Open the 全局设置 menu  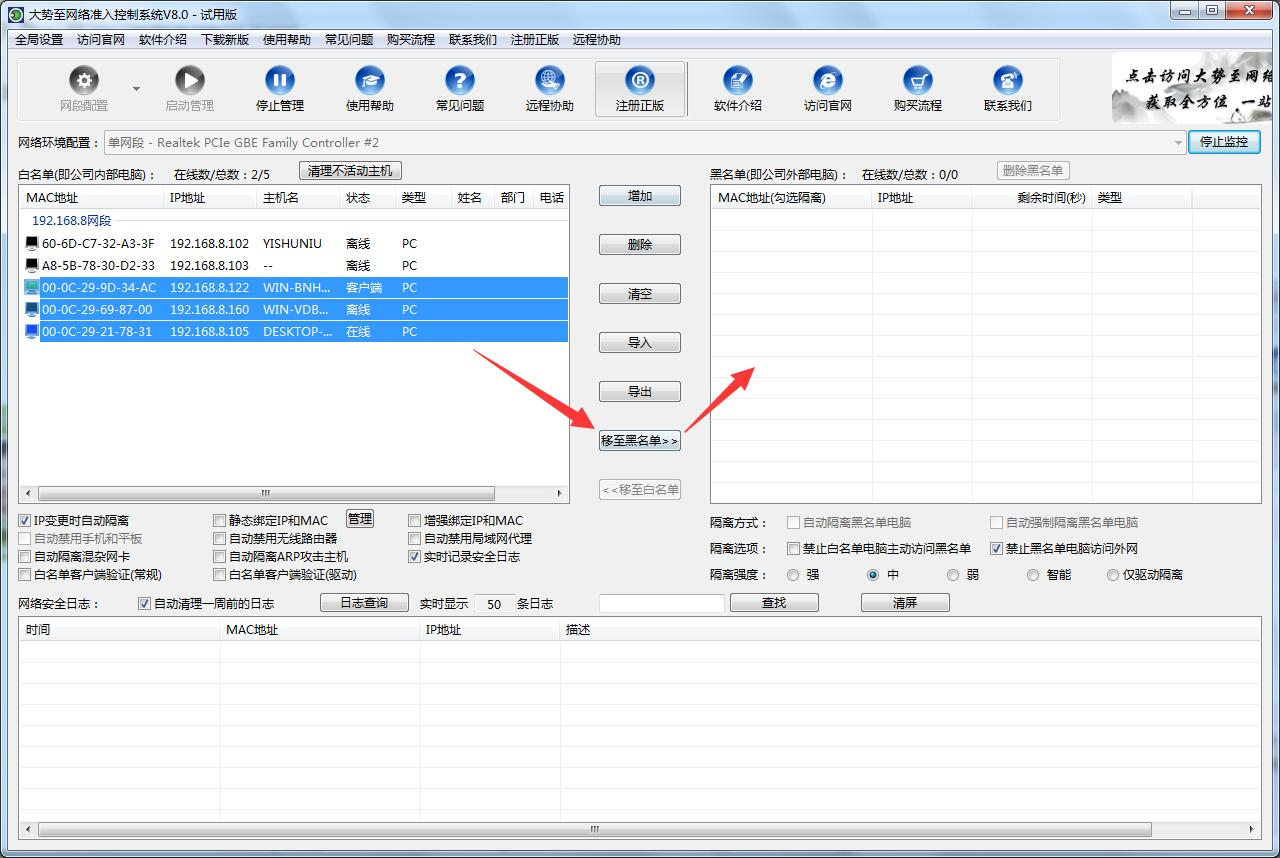click(x=39, y=40)
